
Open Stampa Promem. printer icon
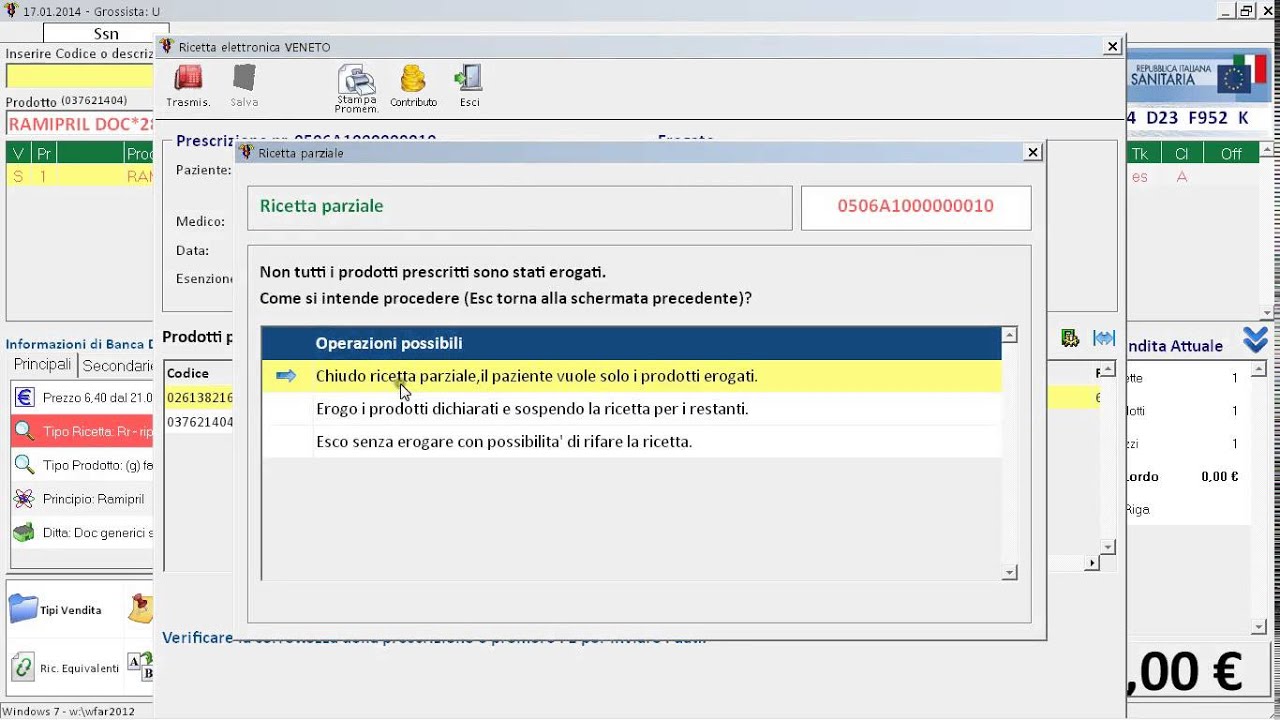356,79
